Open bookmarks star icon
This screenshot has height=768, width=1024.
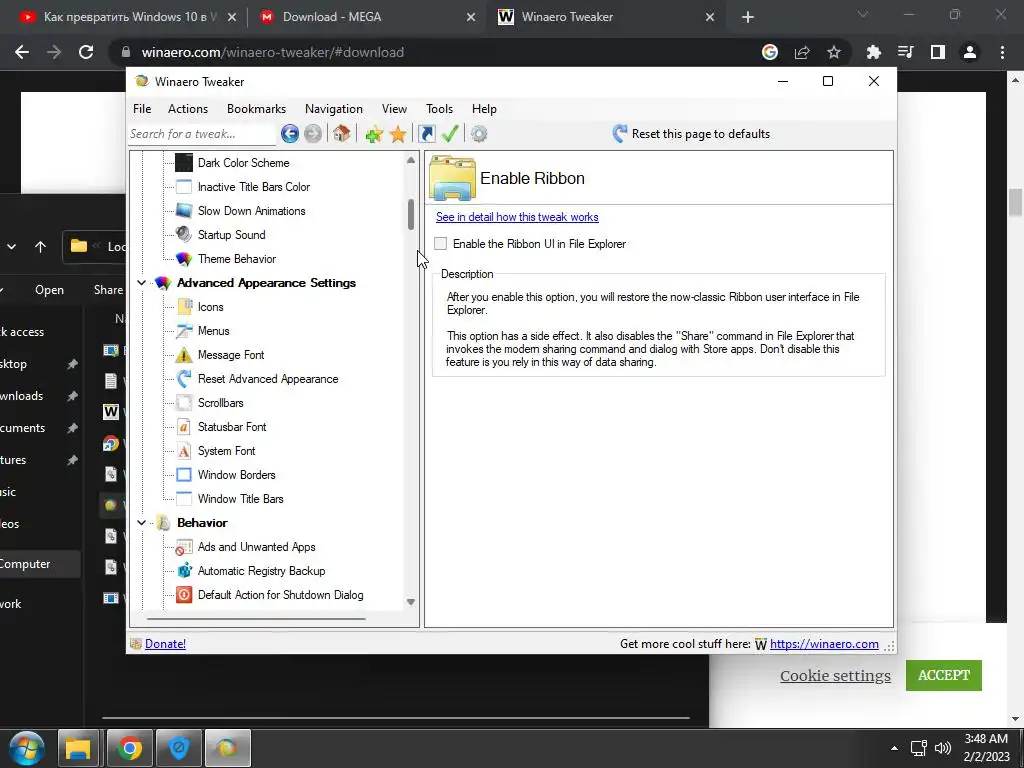coord(398,134)
